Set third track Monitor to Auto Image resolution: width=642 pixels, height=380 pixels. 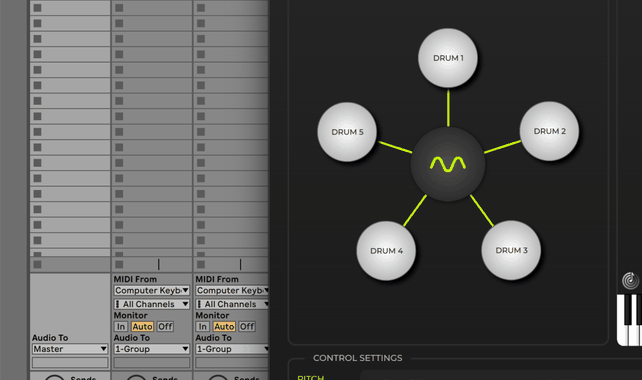(224, 326)
